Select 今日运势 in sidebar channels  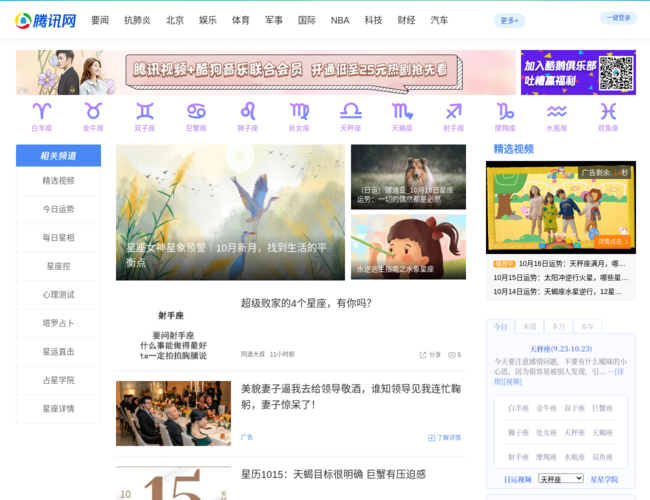pyautogui.click(x=58, y=209)
